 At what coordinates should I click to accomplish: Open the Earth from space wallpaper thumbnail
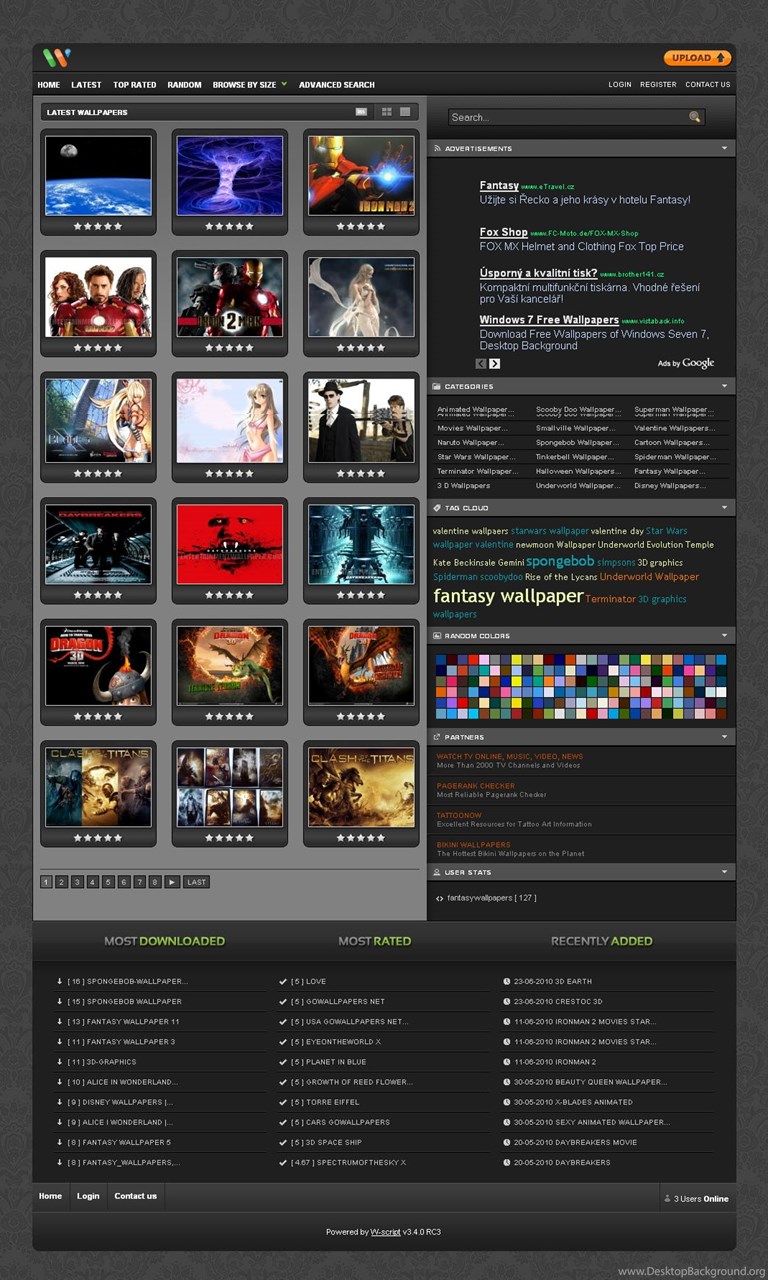click(x=98, y=176)
